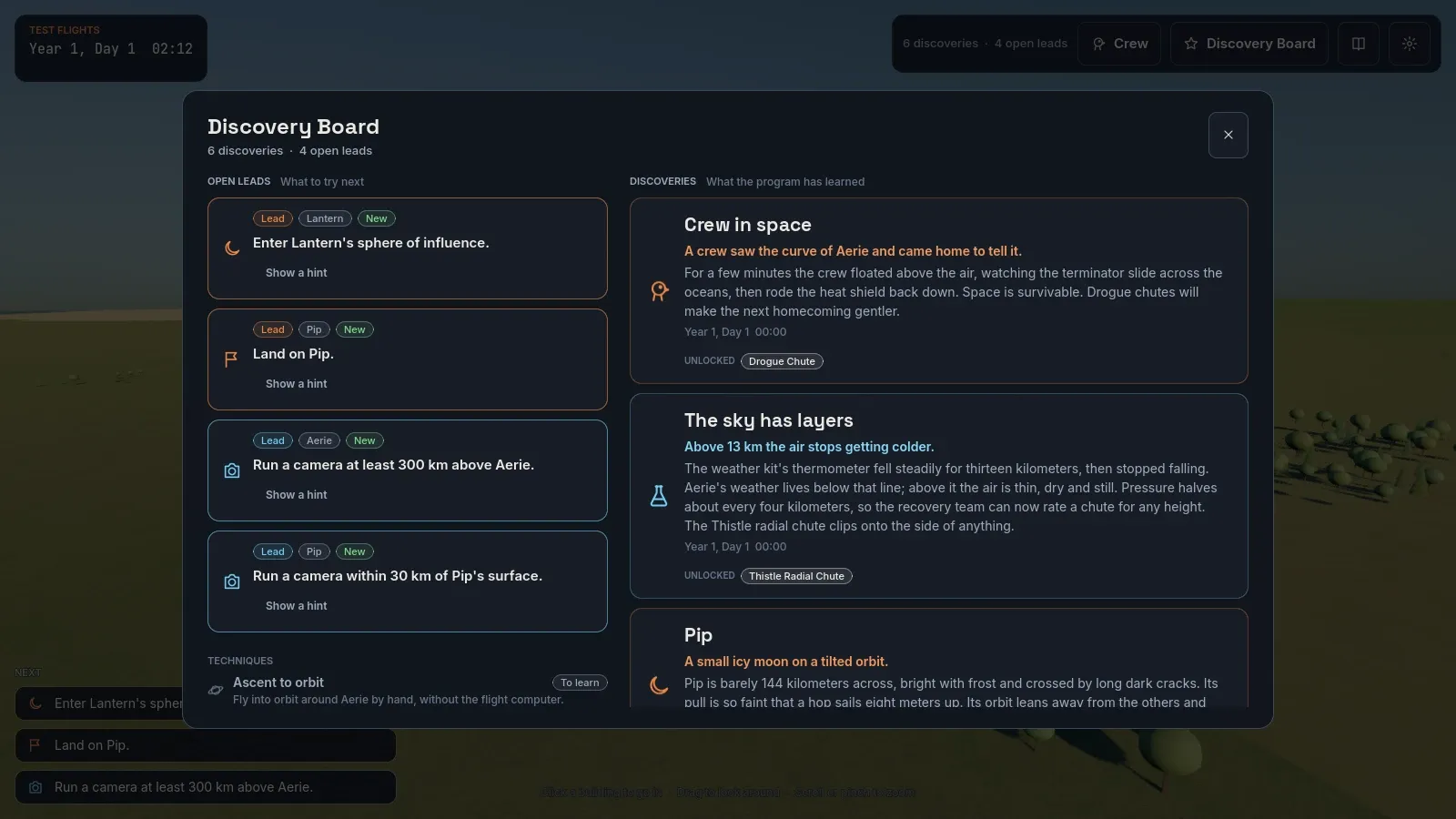Screen dimensions: 1456x819
Task: Open the Discovery Board from top bar
Action: tap(1249, 44)
